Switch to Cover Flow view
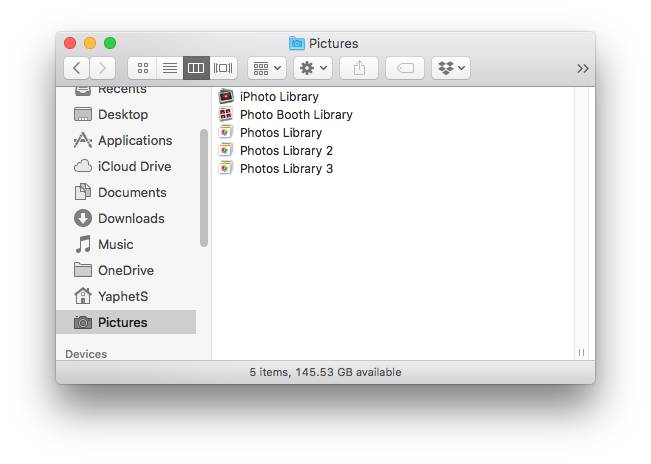Image resolution: width=651 pixels, height=464 pixels. tap(223, 68)
